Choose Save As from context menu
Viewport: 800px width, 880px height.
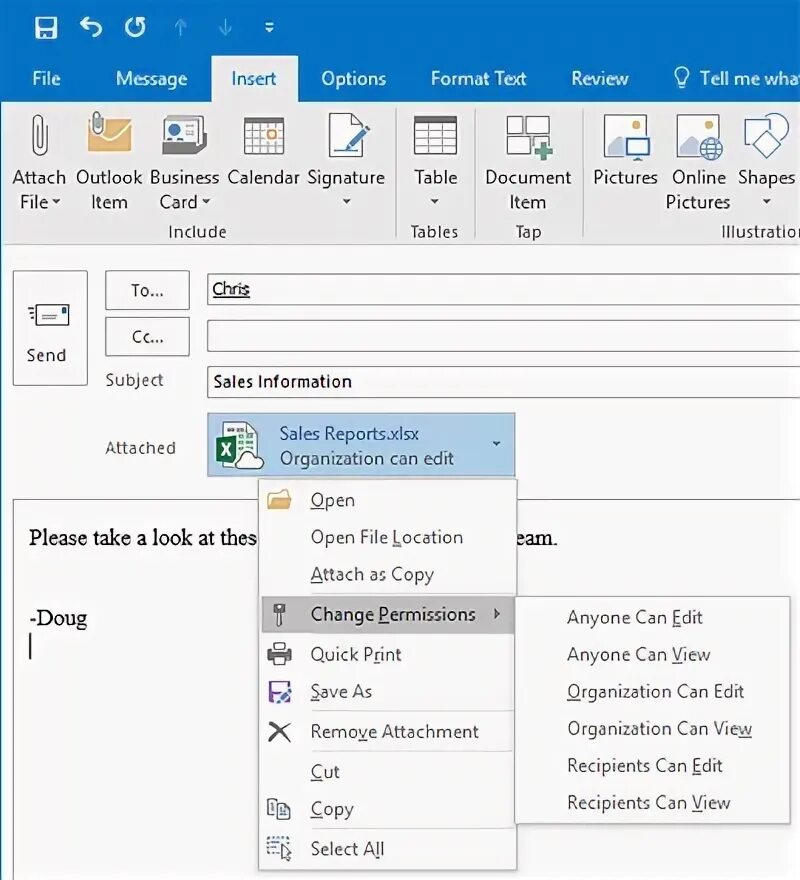(x=387, y=692)
